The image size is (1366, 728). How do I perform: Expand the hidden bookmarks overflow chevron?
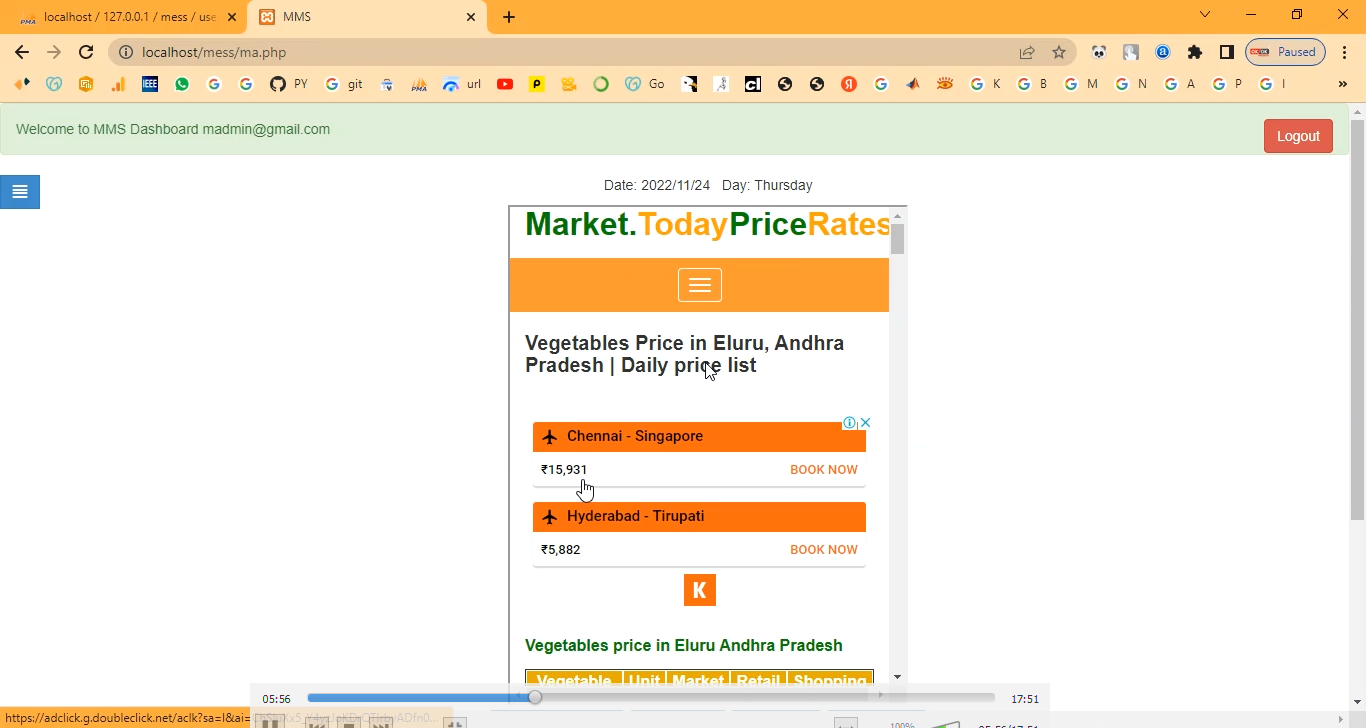(1342, 85)
